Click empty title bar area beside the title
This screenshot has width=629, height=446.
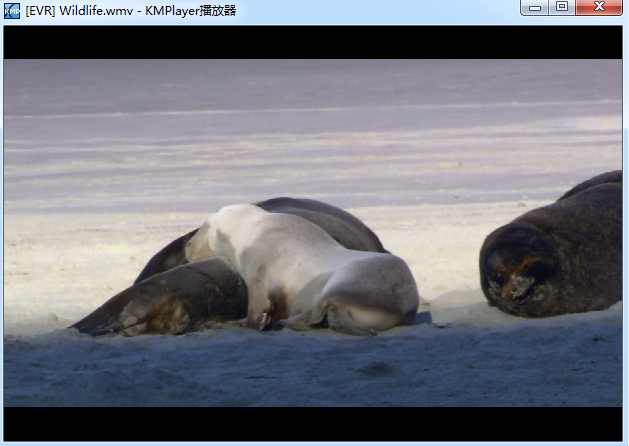click(400, 11)
